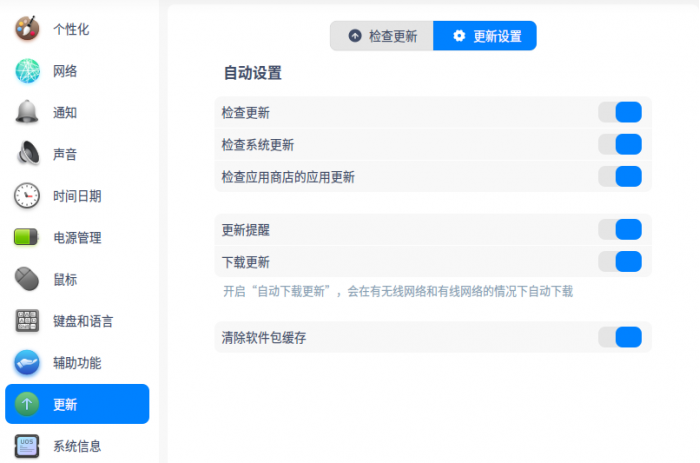Select the 更新 sidebar label
The width and height of the screenshot is (700, 463).
65,405
